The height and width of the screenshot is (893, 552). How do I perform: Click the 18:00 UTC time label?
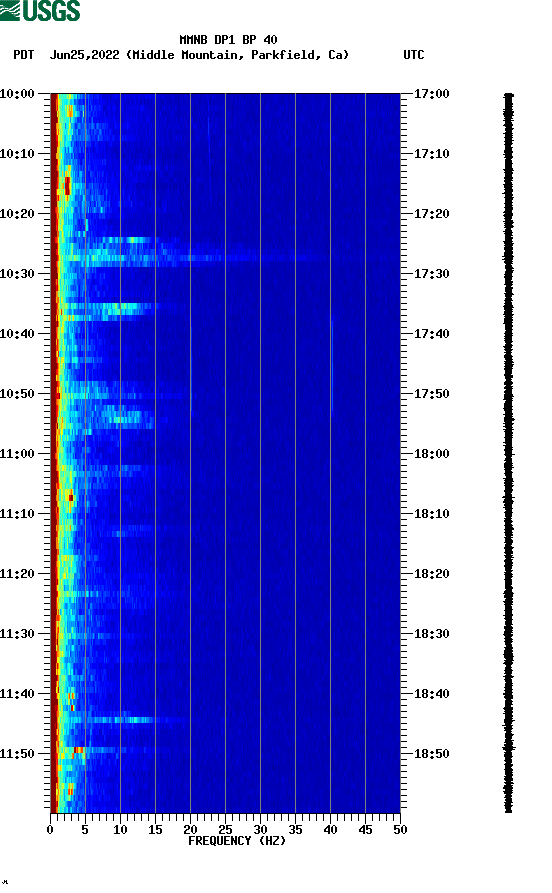coord(431,454)
